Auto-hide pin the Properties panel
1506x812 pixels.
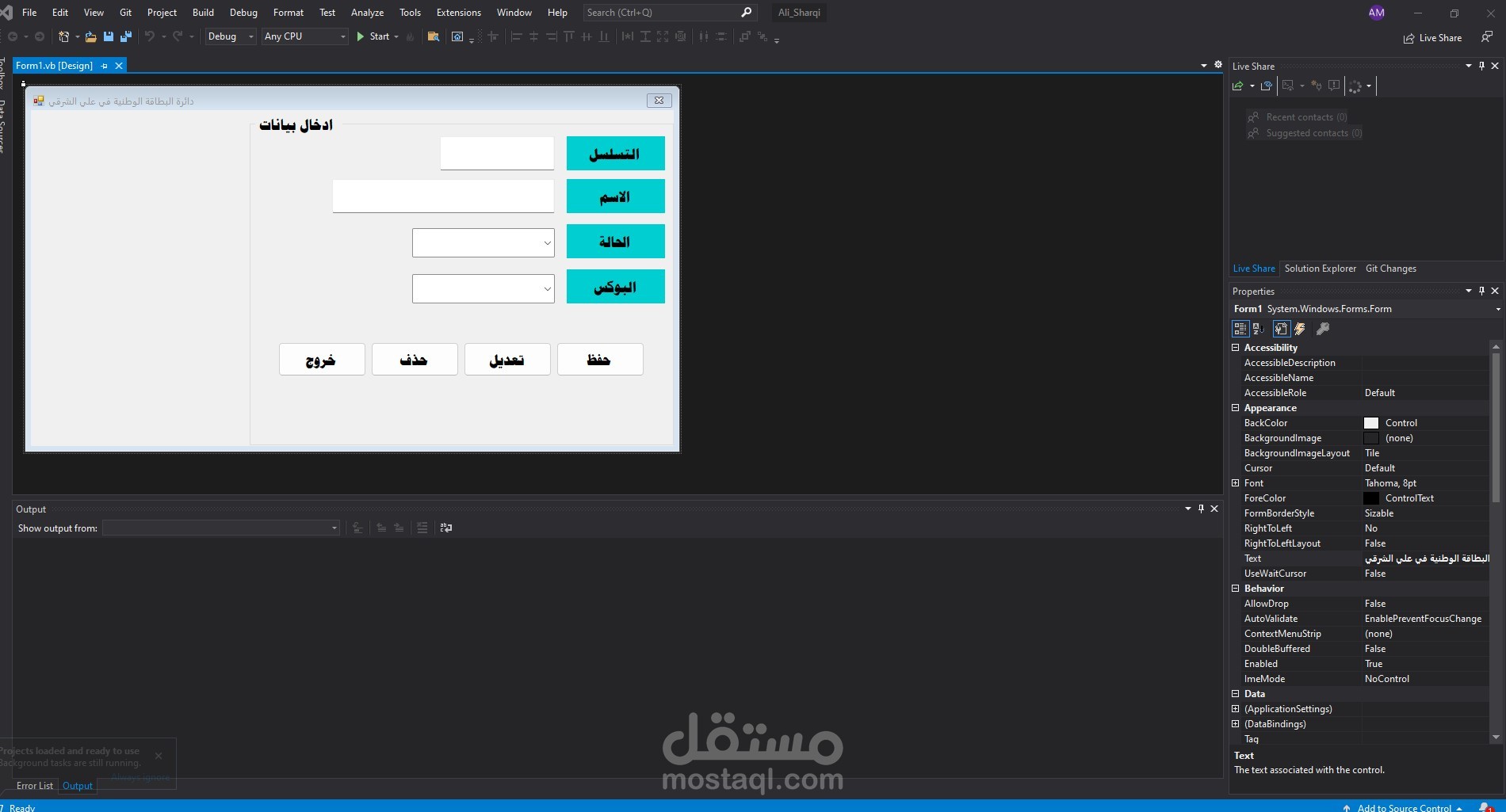1481,291
